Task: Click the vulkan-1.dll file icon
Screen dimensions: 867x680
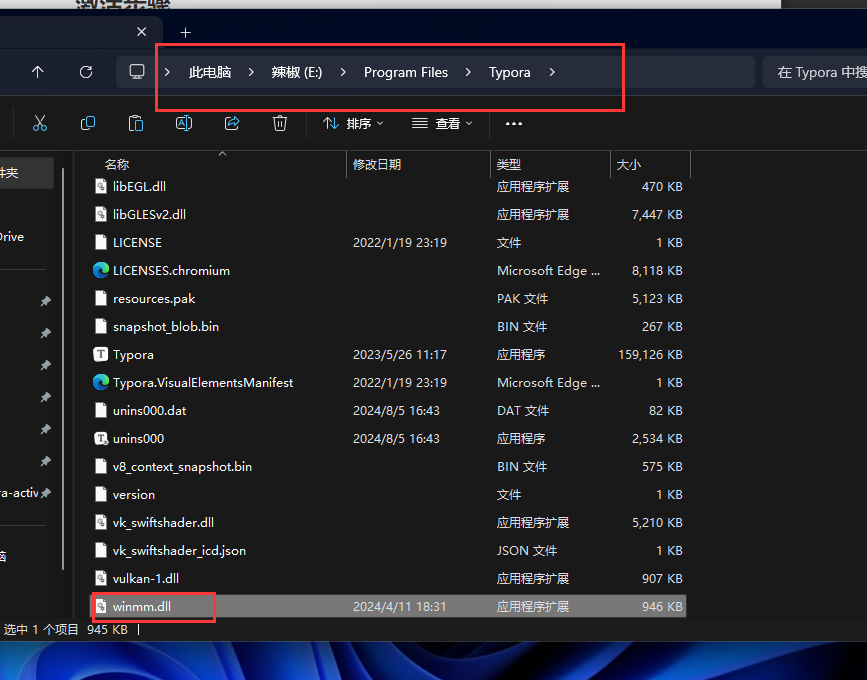Action: (x=101, y=578)
